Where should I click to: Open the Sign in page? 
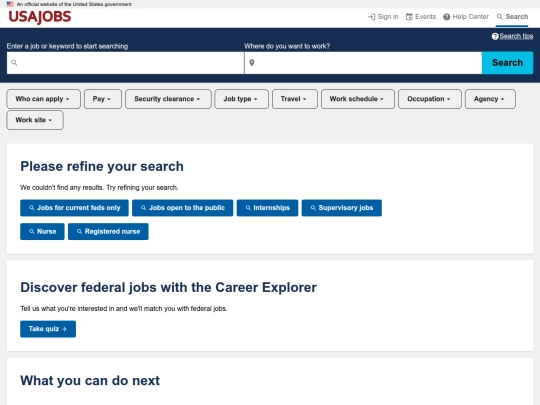[383, 17]
